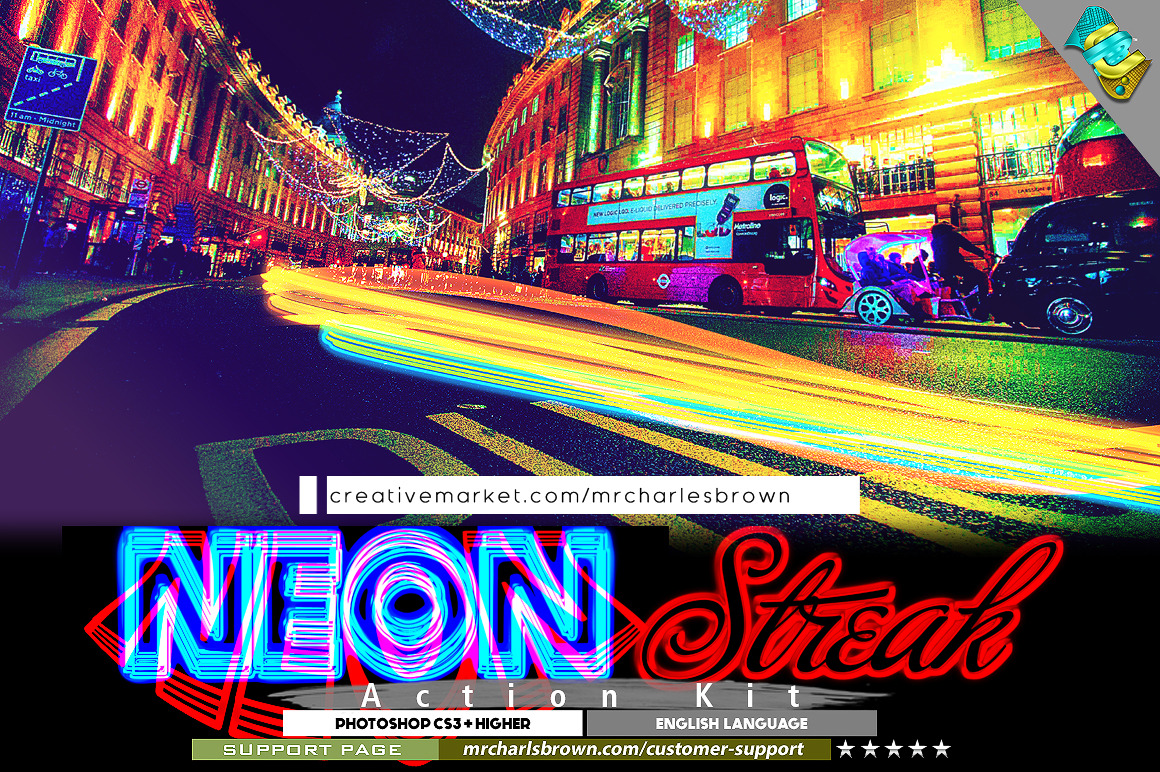Click the white bar left of the URL
The image size is (1160, 772).
pos(308,495)
